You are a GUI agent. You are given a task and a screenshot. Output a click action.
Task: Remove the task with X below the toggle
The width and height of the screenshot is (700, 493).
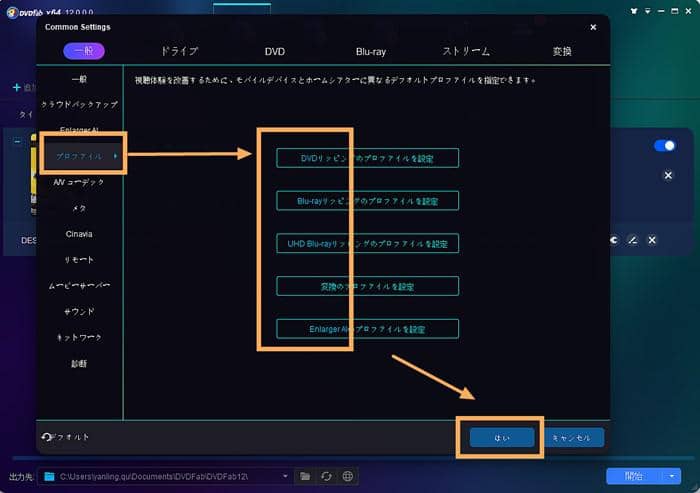pos(668,175)
